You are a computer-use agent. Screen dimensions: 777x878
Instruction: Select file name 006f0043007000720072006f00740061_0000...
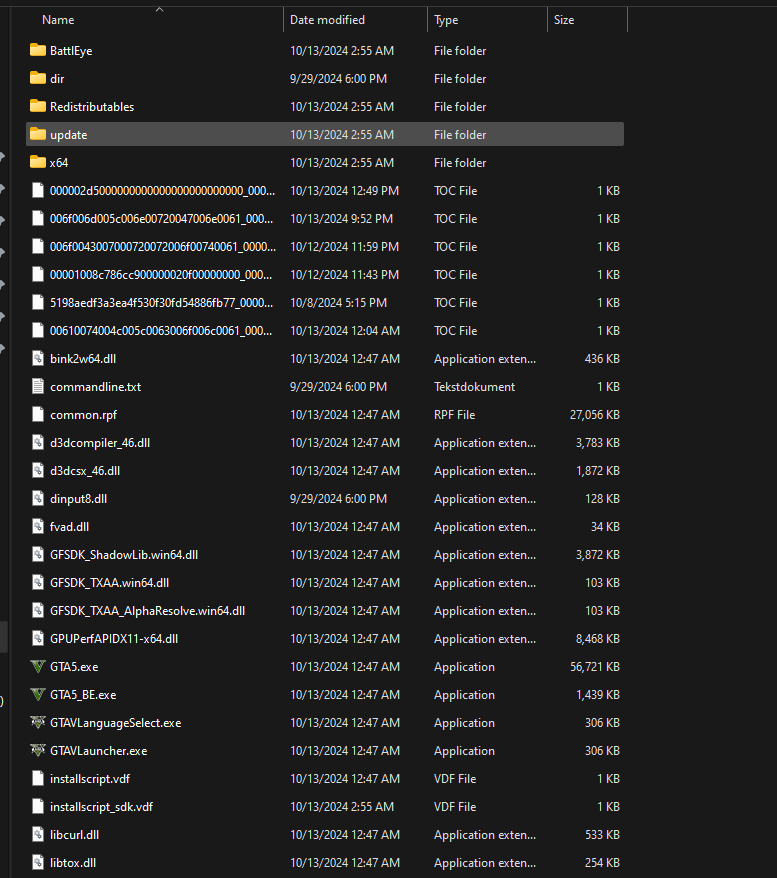pos(163,247)
